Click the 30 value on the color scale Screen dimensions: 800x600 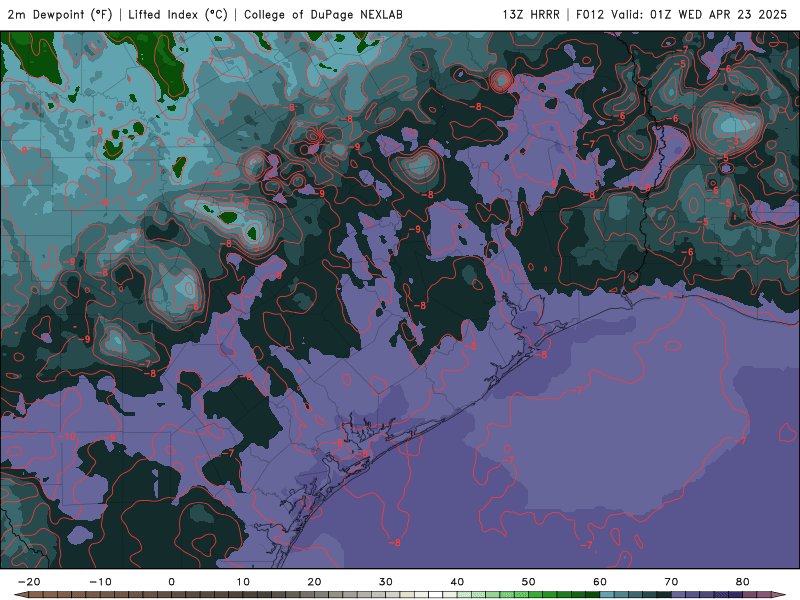pos(386,582)
